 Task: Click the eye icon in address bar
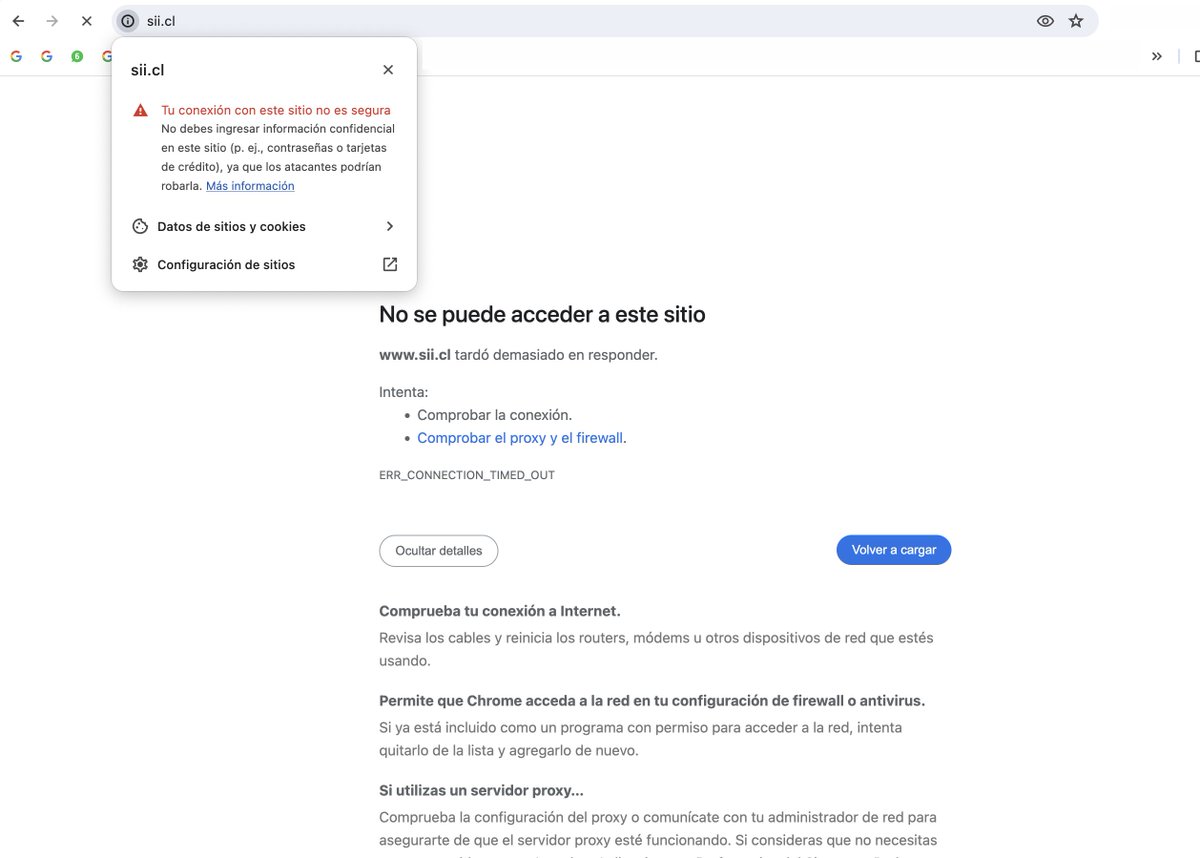[1045, 21]
